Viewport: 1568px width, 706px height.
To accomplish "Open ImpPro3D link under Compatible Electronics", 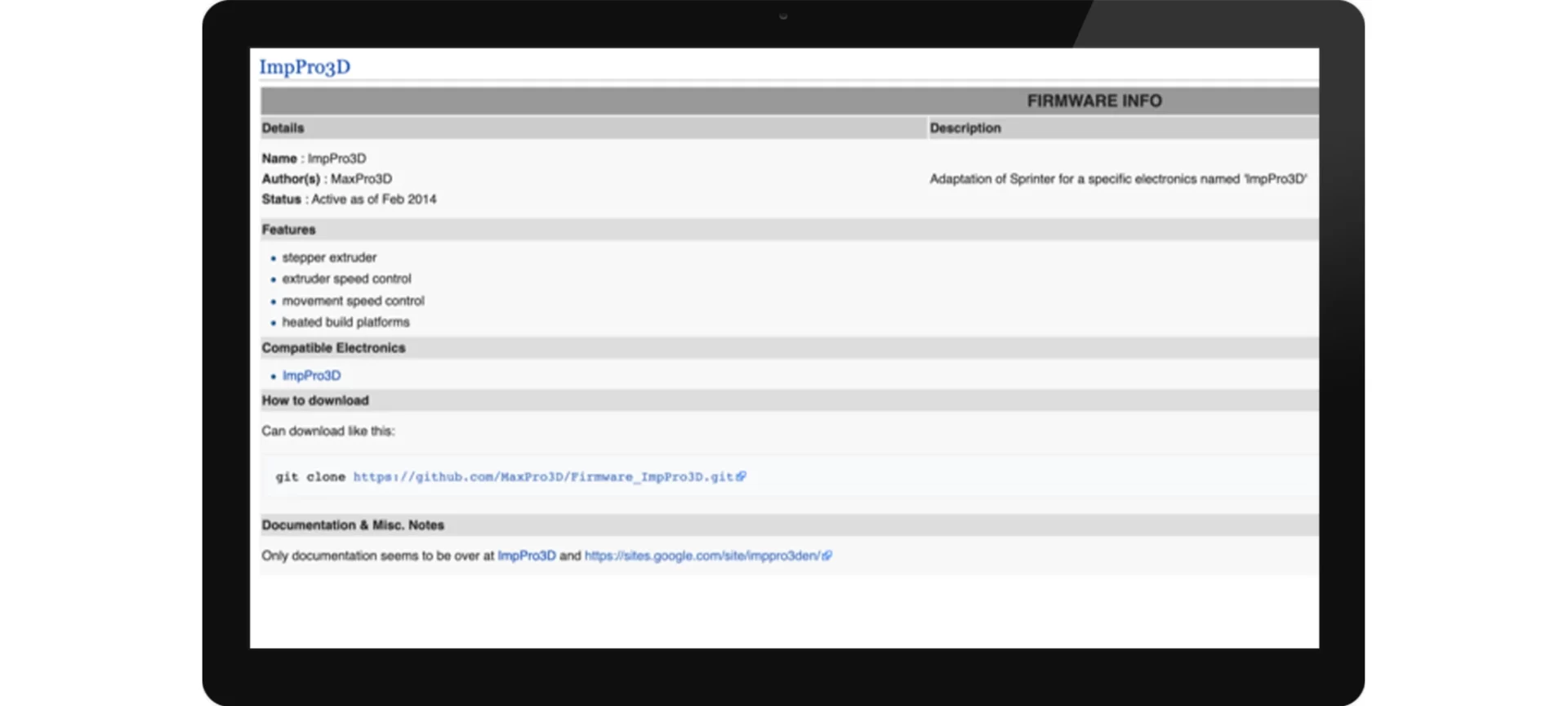I will (x=311, y=376).
